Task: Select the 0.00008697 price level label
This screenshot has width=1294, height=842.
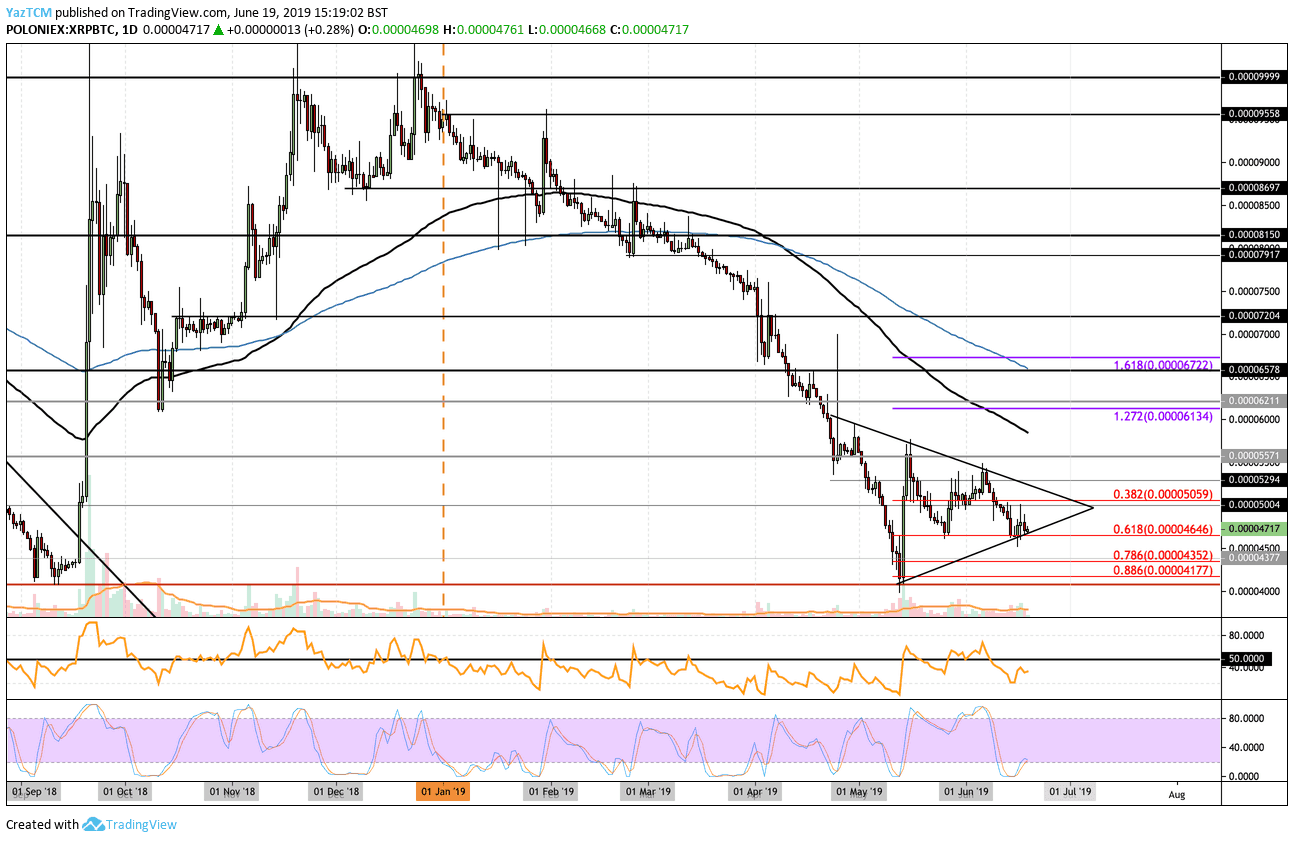Action: pos(1255,187)
